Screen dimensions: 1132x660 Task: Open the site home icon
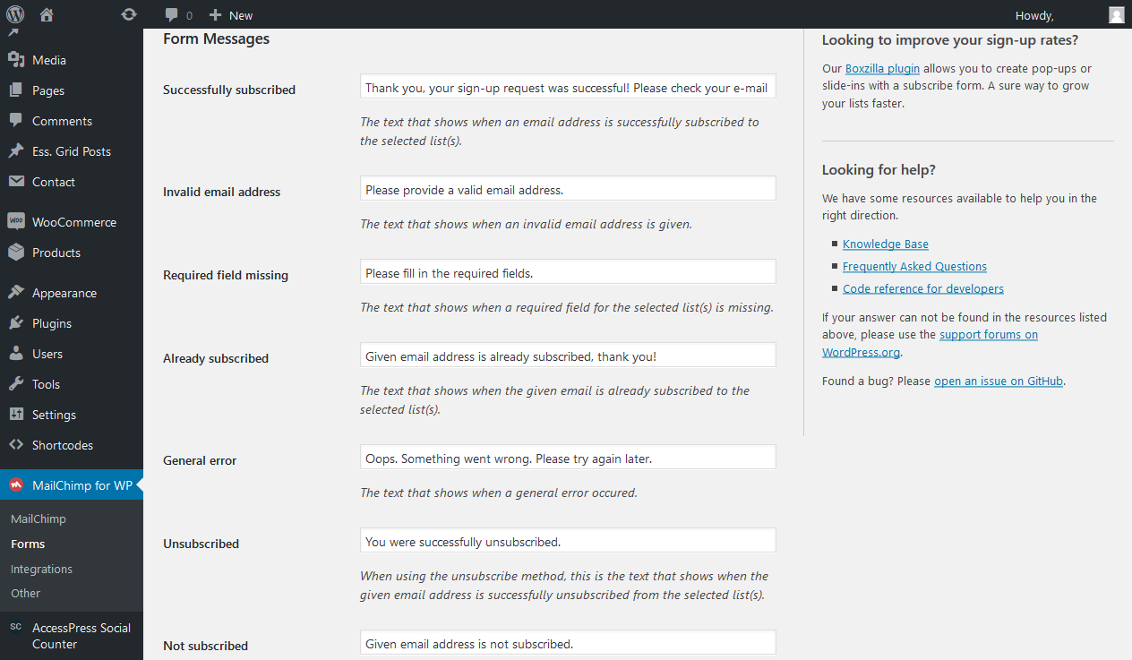click(x=47, y=15)
